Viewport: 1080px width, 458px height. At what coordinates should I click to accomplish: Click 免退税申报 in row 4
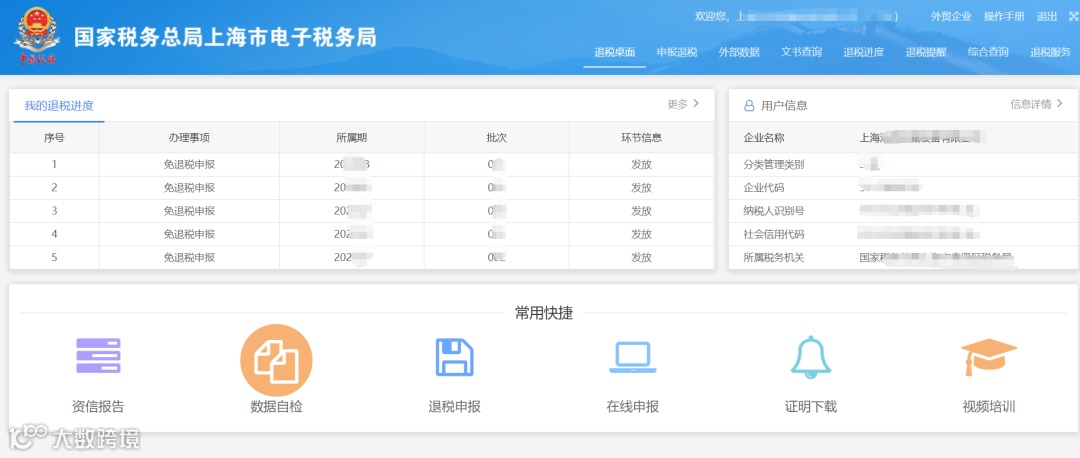coord(189,234)
